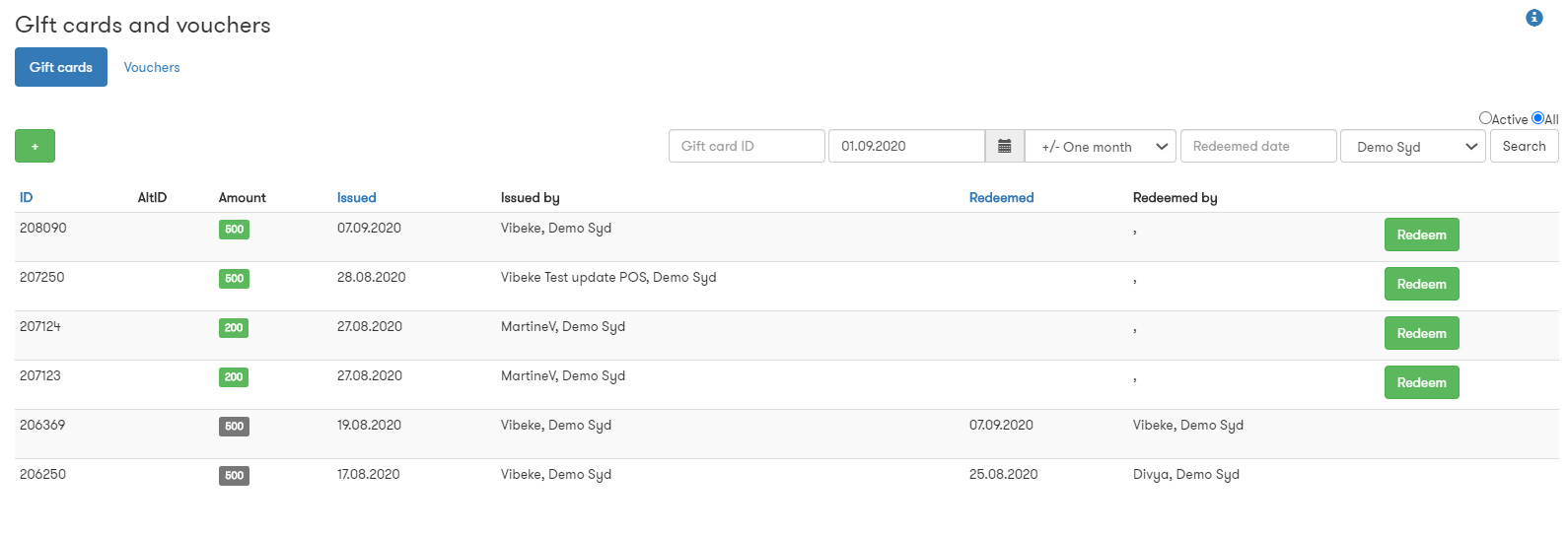Switch to the Vouchers tab
The width and height of the screenshot is (1568, 536).
coord(152,67)
